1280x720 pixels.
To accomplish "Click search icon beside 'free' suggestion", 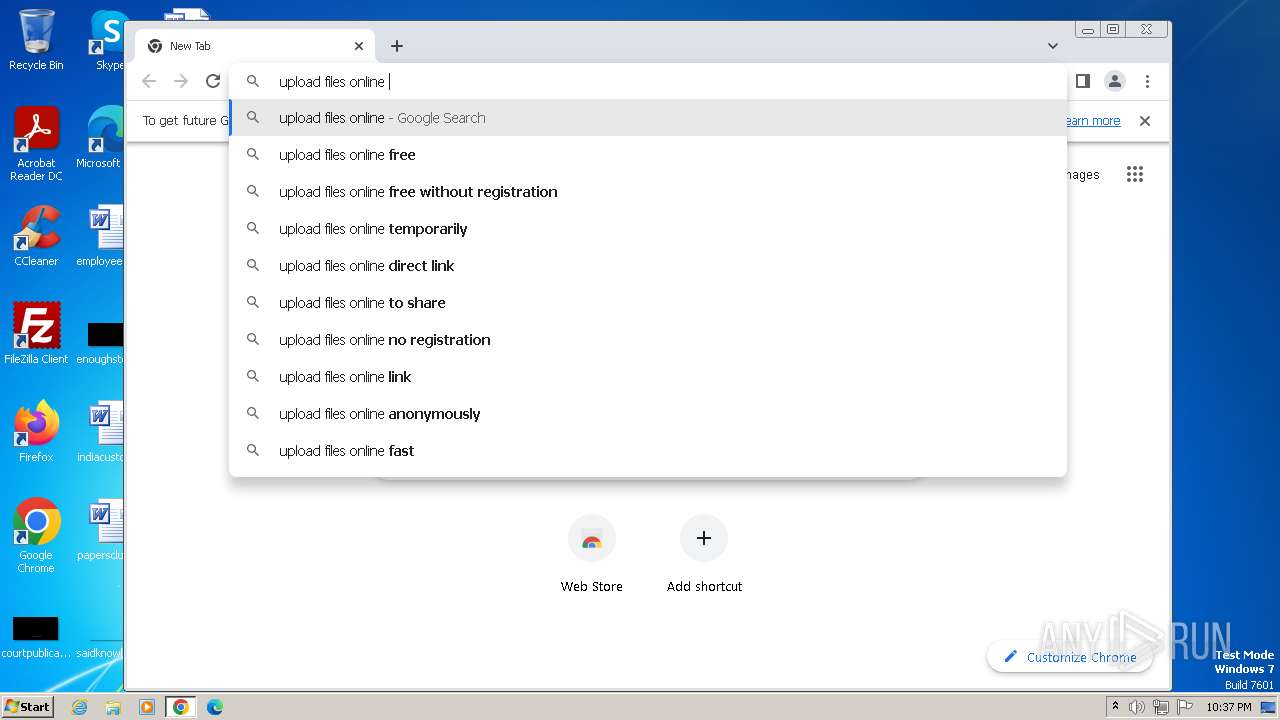I will click(253, 155).
